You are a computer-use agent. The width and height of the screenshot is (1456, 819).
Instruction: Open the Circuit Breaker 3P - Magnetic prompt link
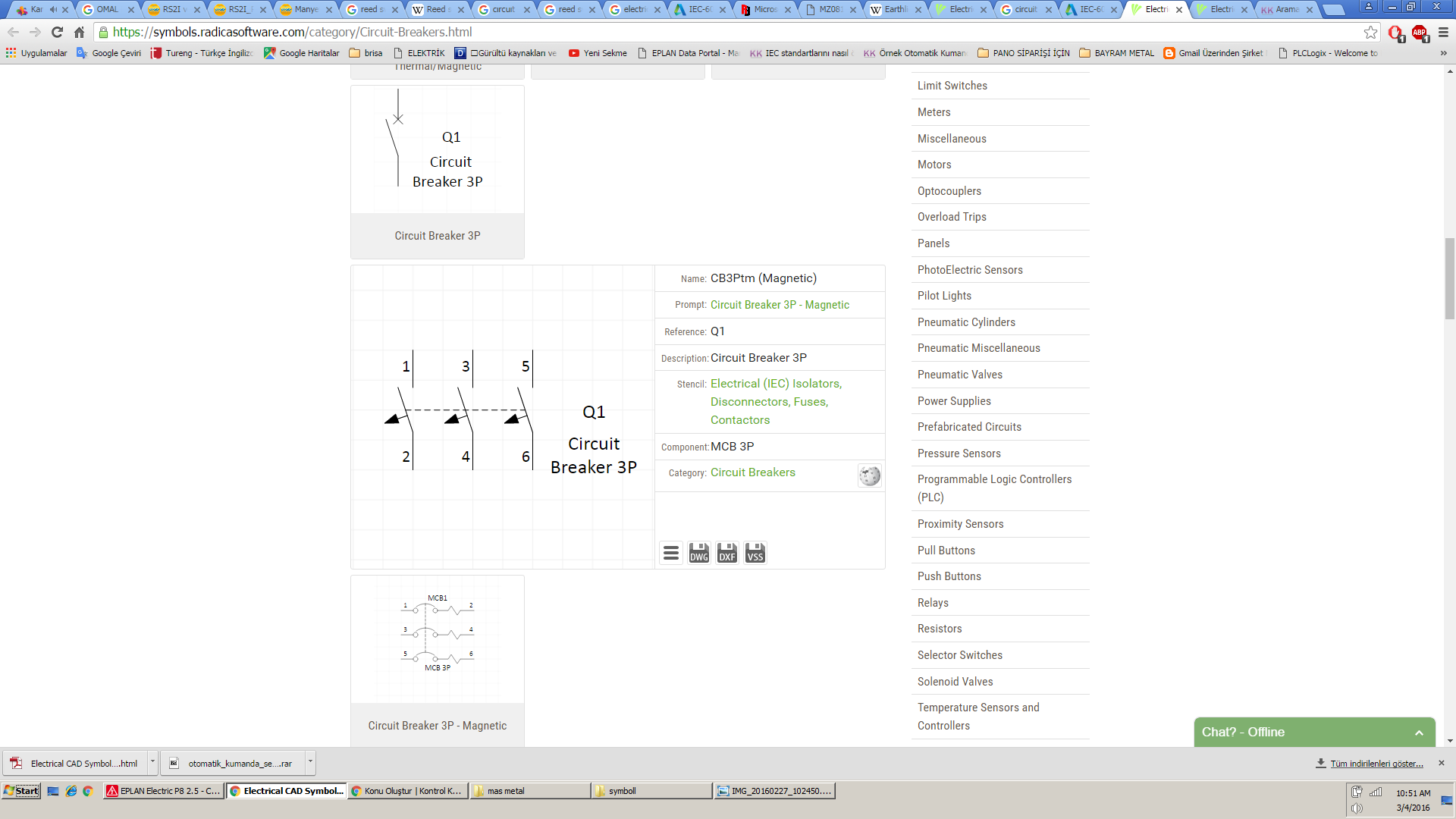pos(780,305)
